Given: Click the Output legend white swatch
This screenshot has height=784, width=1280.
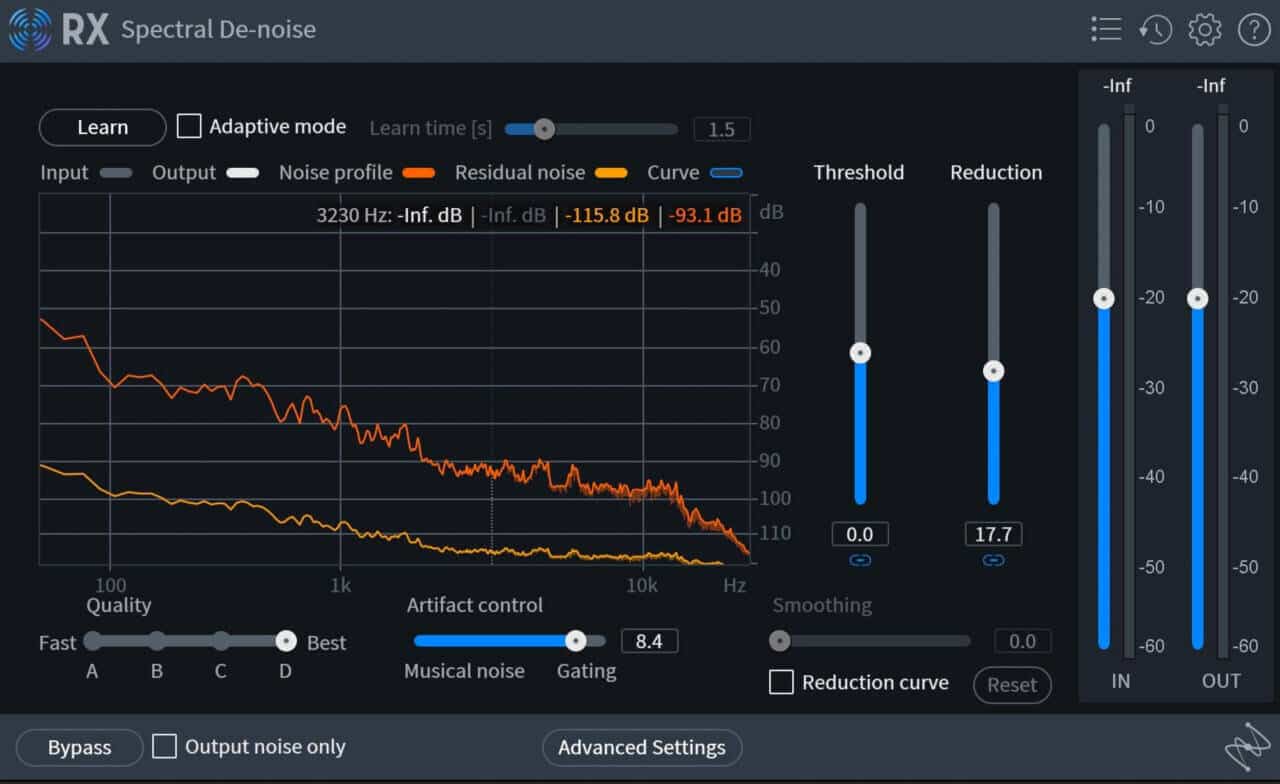Looking at the screenshot, I should (x=243, y=173).
